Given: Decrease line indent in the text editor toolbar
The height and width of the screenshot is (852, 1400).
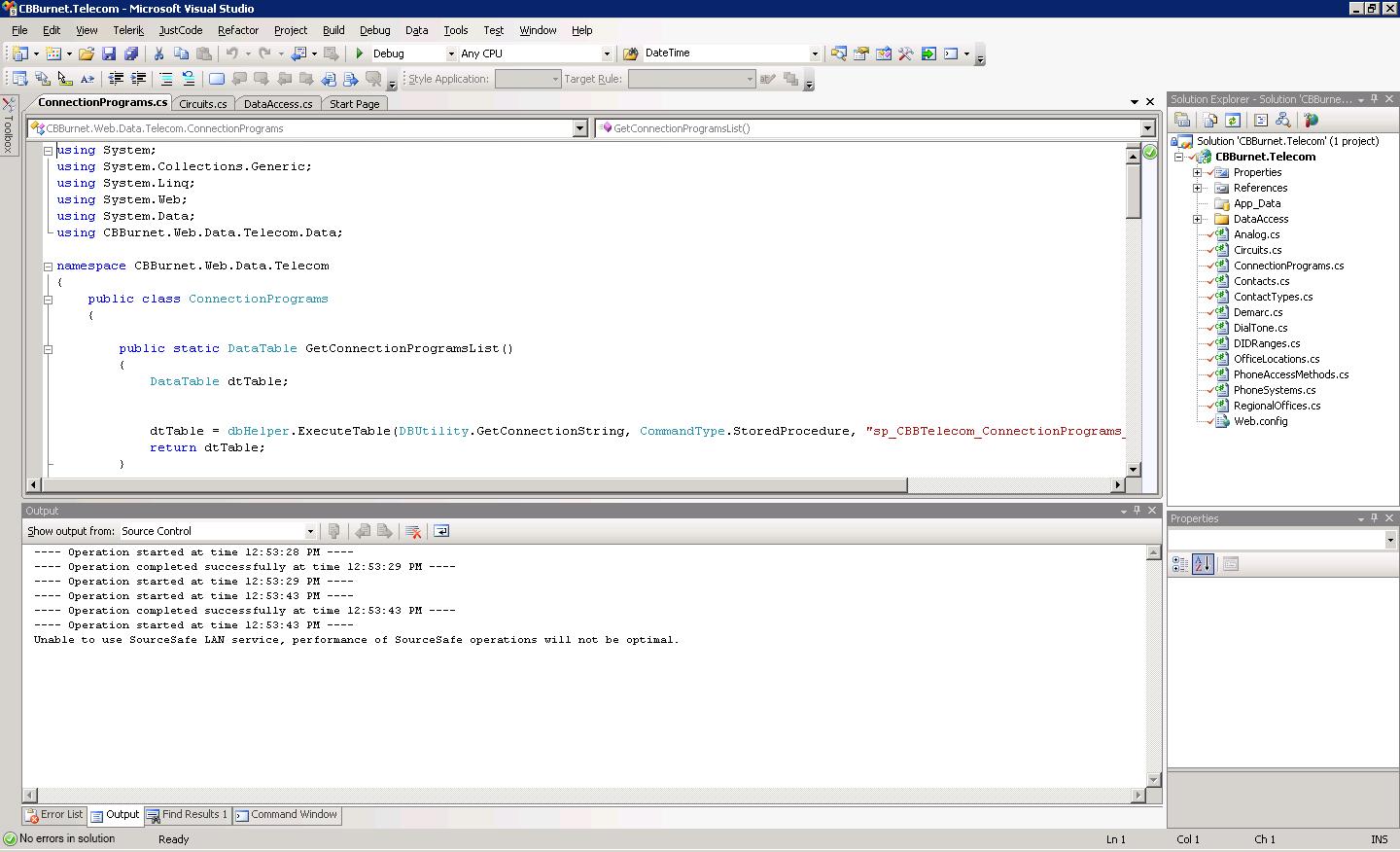Looking at the screenshot, I should tap(116, 79).
